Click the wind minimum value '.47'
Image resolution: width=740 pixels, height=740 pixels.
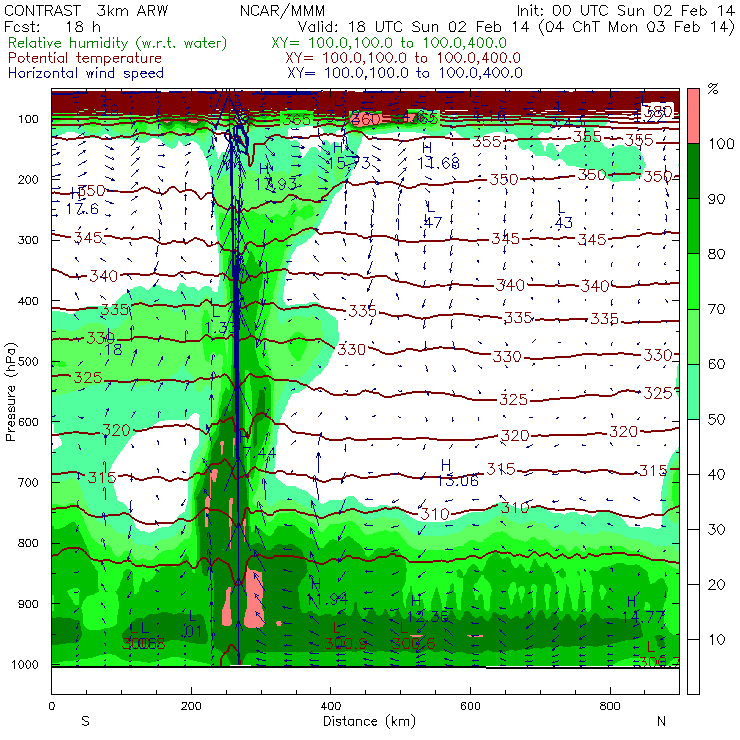pos(432,222)
